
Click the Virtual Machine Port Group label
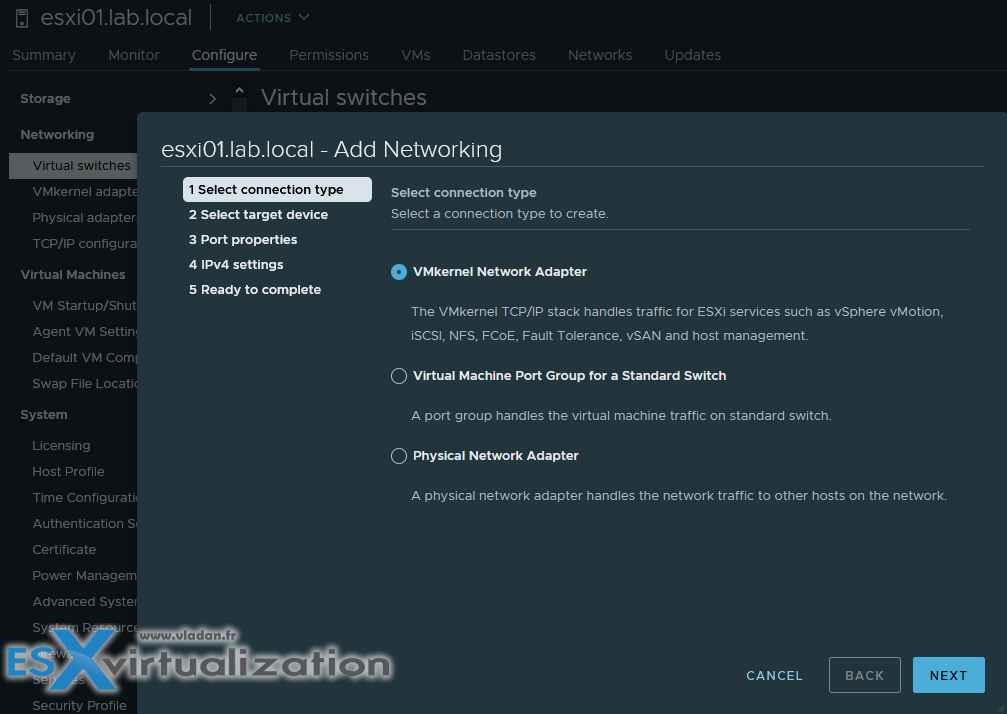570,376
